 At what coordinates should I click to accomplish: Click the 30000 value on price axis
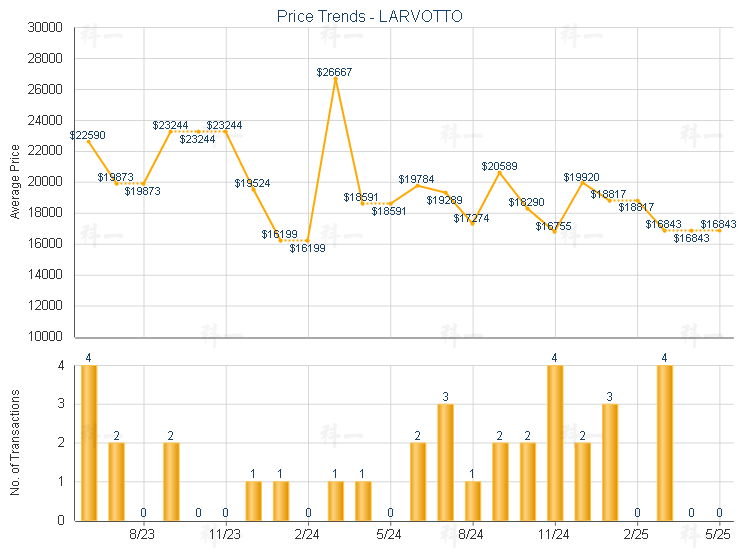(x=45, y=28)
